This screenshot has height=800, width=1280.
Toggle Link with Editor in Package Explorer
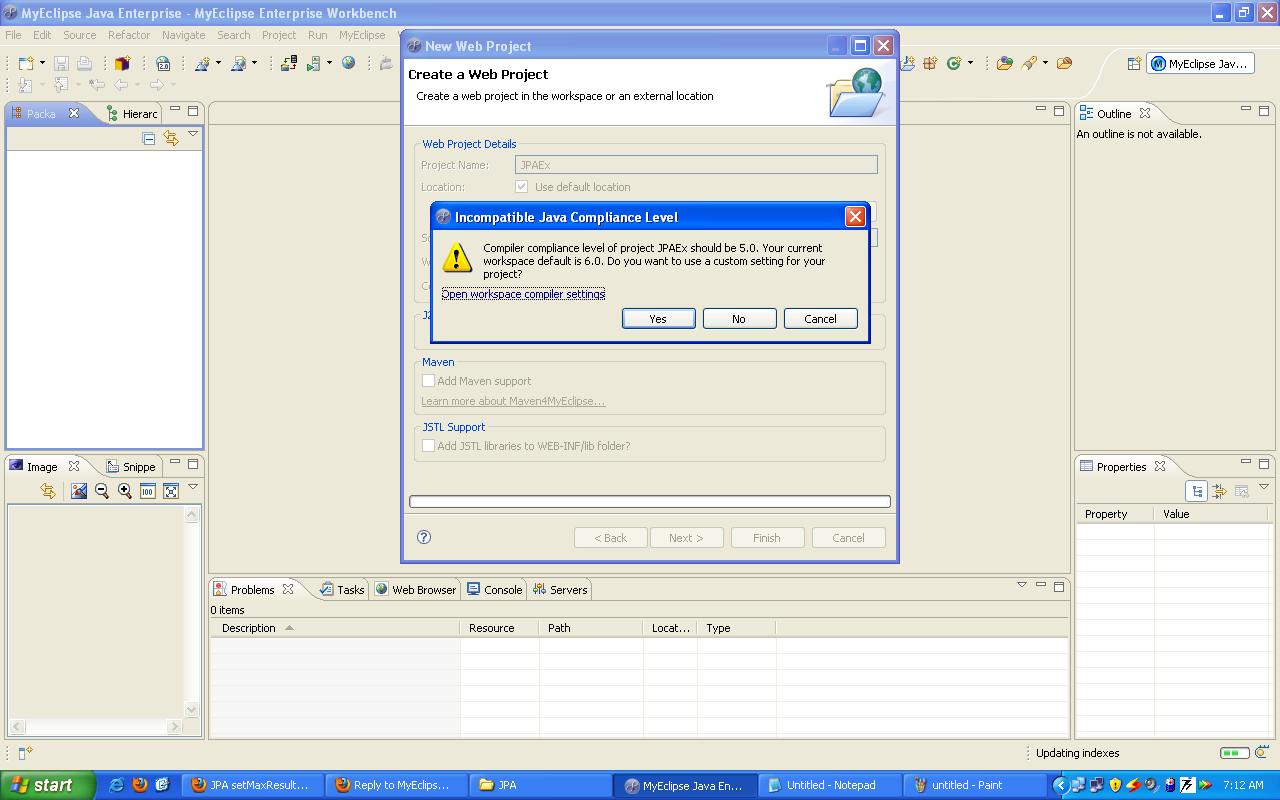(171, 138)
